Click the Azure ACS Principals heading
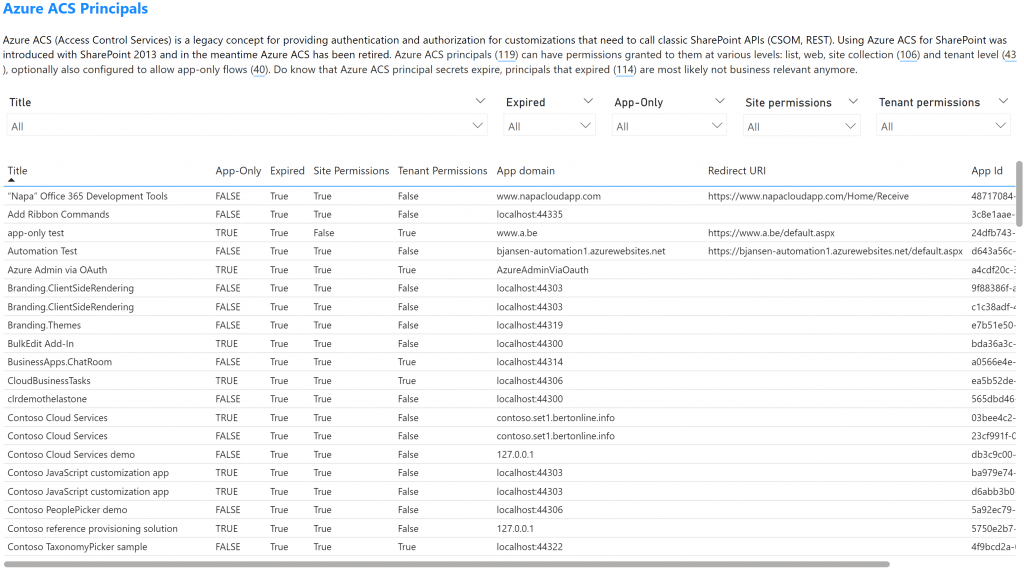The width and height of the screenshot is (1024, 570). tap(76, 8)
